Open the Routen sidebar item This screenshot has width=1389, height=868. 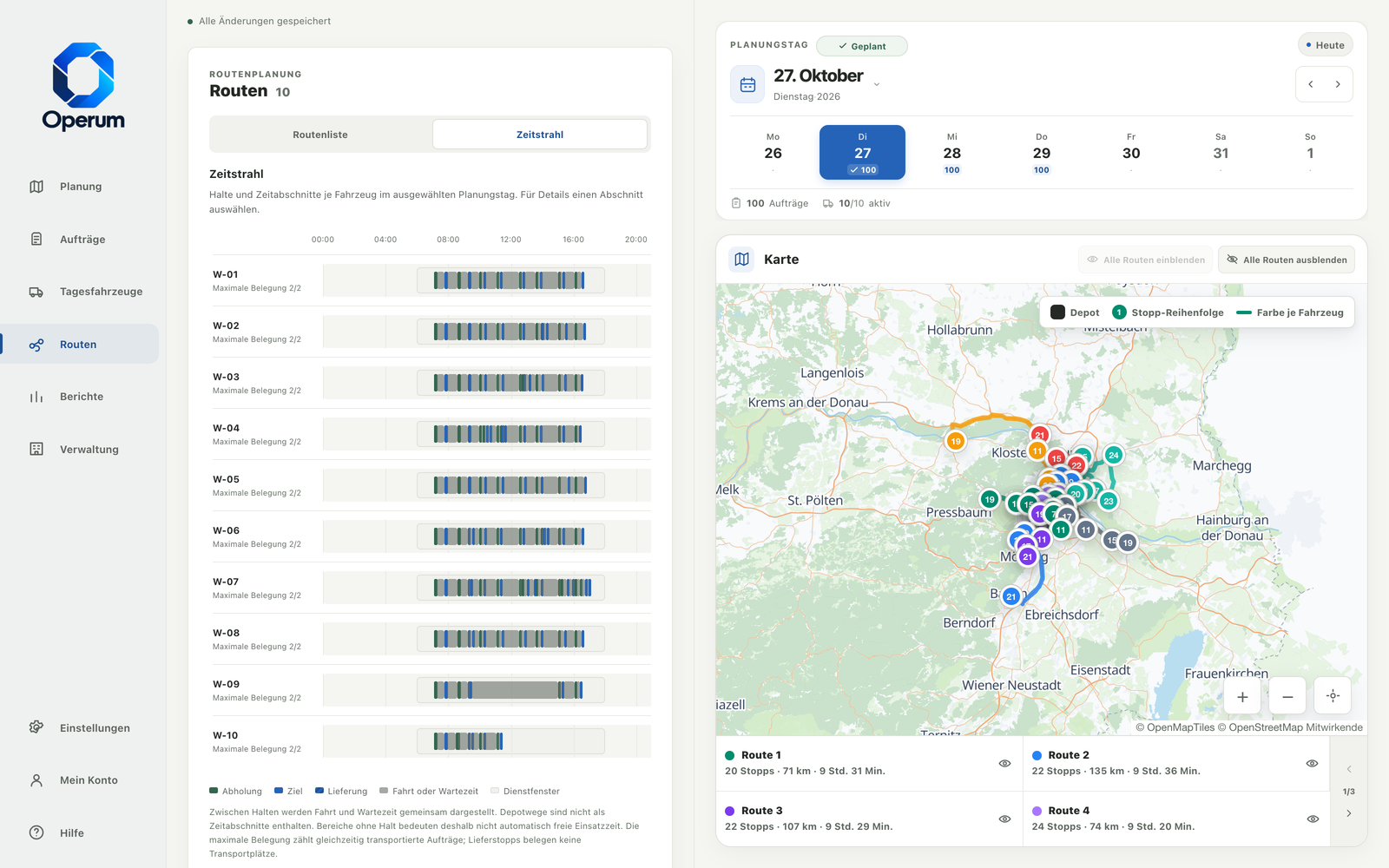(x=80, y=345)
